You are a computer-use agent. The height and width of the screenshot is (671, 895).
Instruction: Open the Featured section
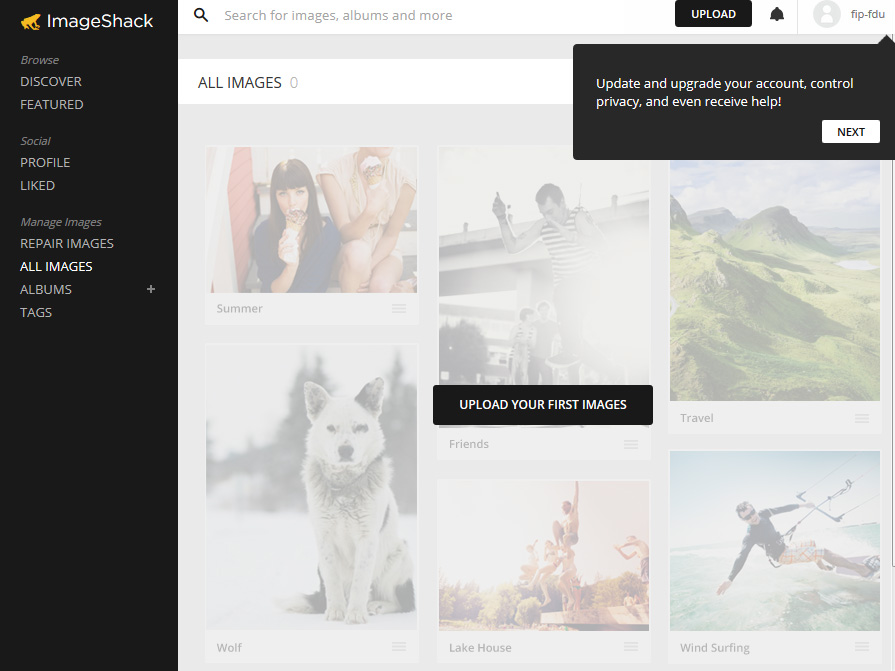click(x=52, y=104)
